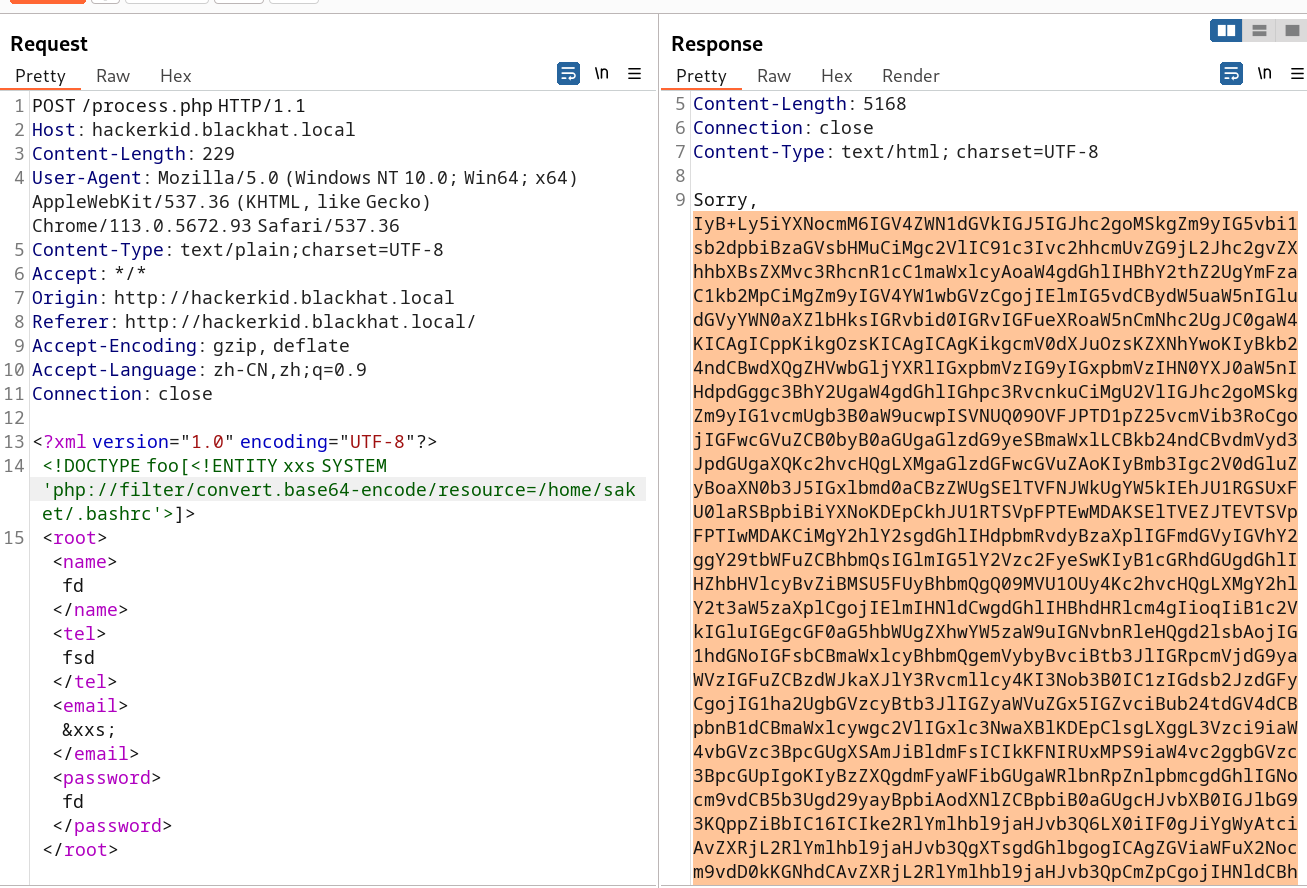The image size is (1307, 888).
Task: Toggle word wrap icon in Response panel
Action: [x=1231, y=74]
